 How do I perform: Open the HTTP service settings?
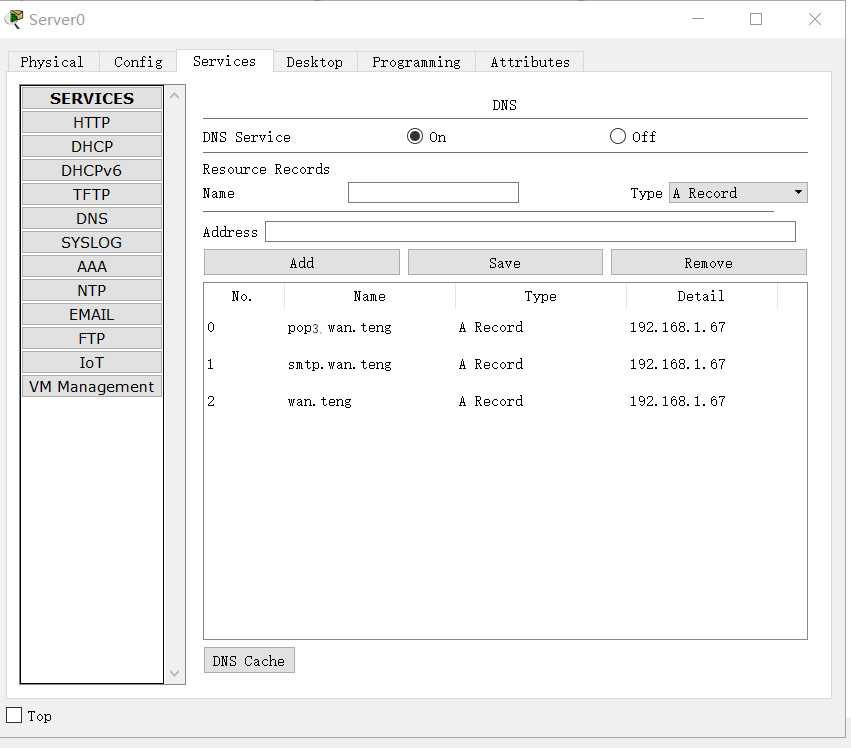[92, 123]
